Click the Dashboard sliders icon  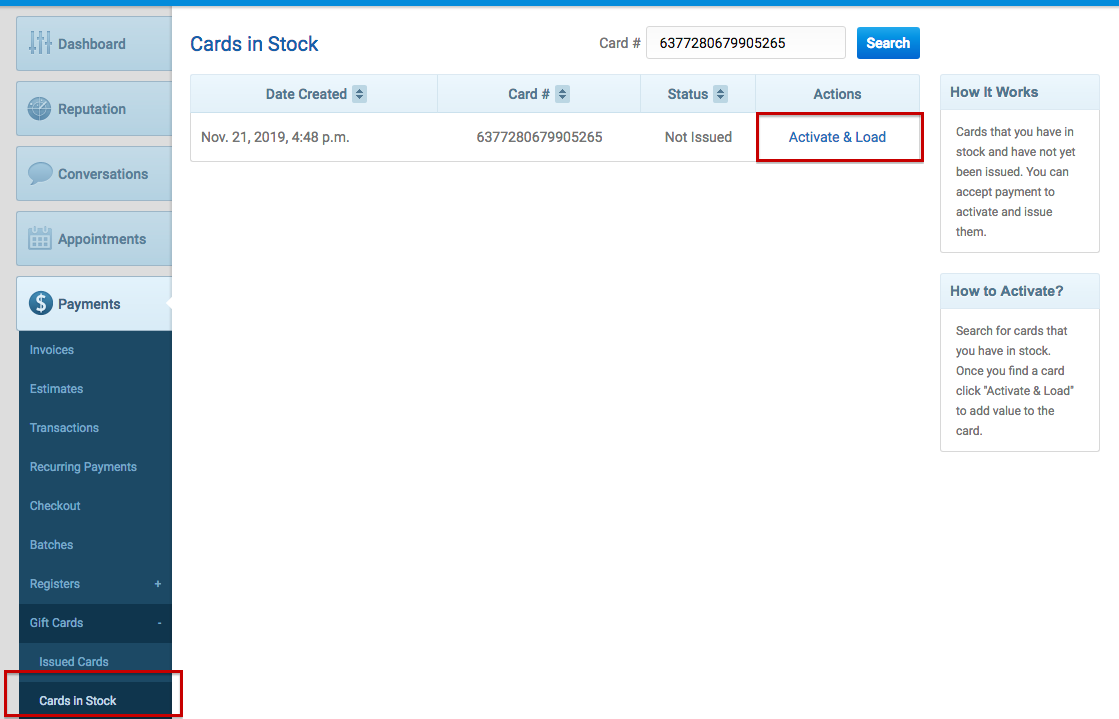coord(40,44)
